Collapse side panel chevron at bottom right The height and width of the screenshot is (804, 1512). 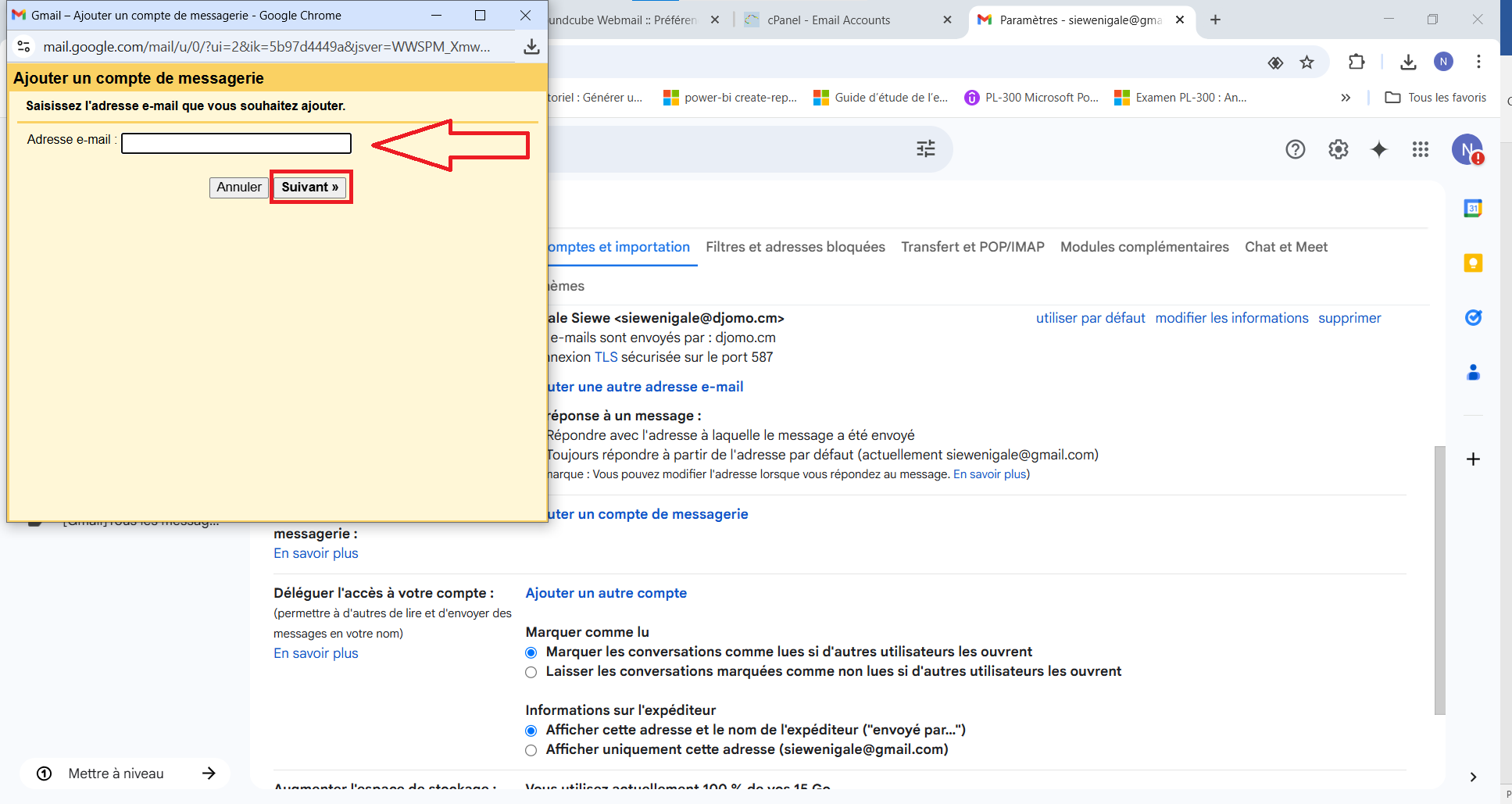(x=1473, y=777)
